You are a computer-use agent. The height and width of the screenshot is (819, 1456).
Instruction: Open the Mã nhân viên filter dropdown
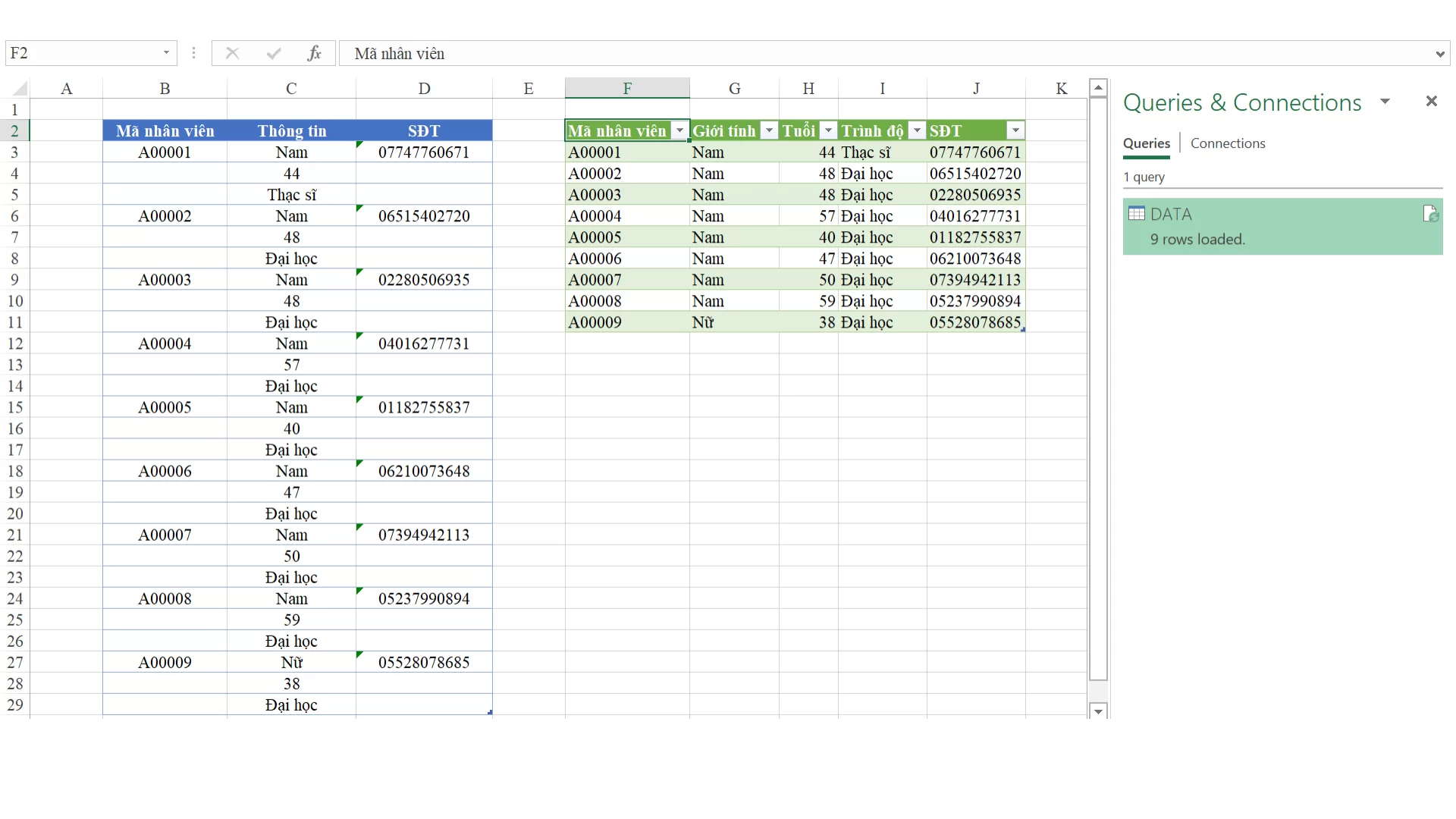click(x=680, y=130)
